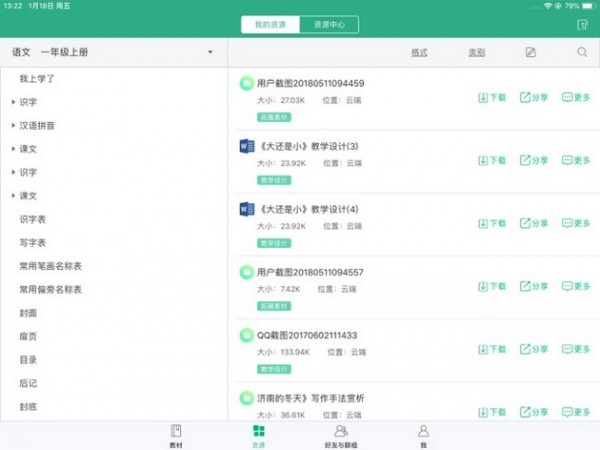Select 写字表 in the chapter list
Viewport: 600px width, 450px height.
(33, 243)
